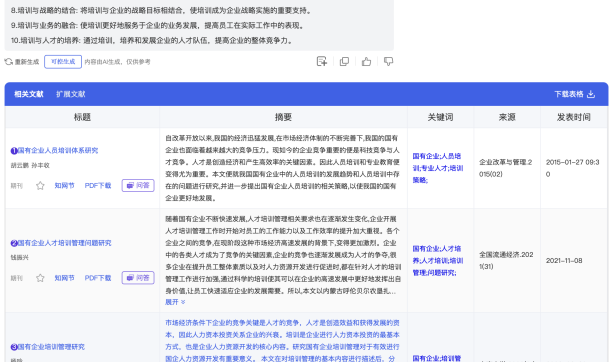610x362 pixels.
Task: Copy the generated answer
Action: (x=344, y=61)
